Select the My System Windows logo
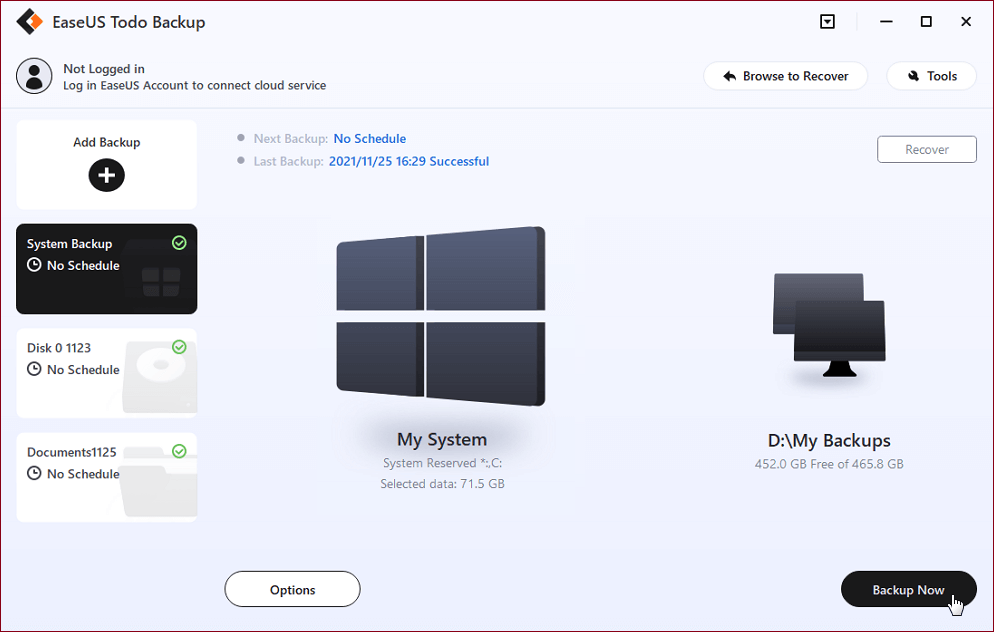 441,315
